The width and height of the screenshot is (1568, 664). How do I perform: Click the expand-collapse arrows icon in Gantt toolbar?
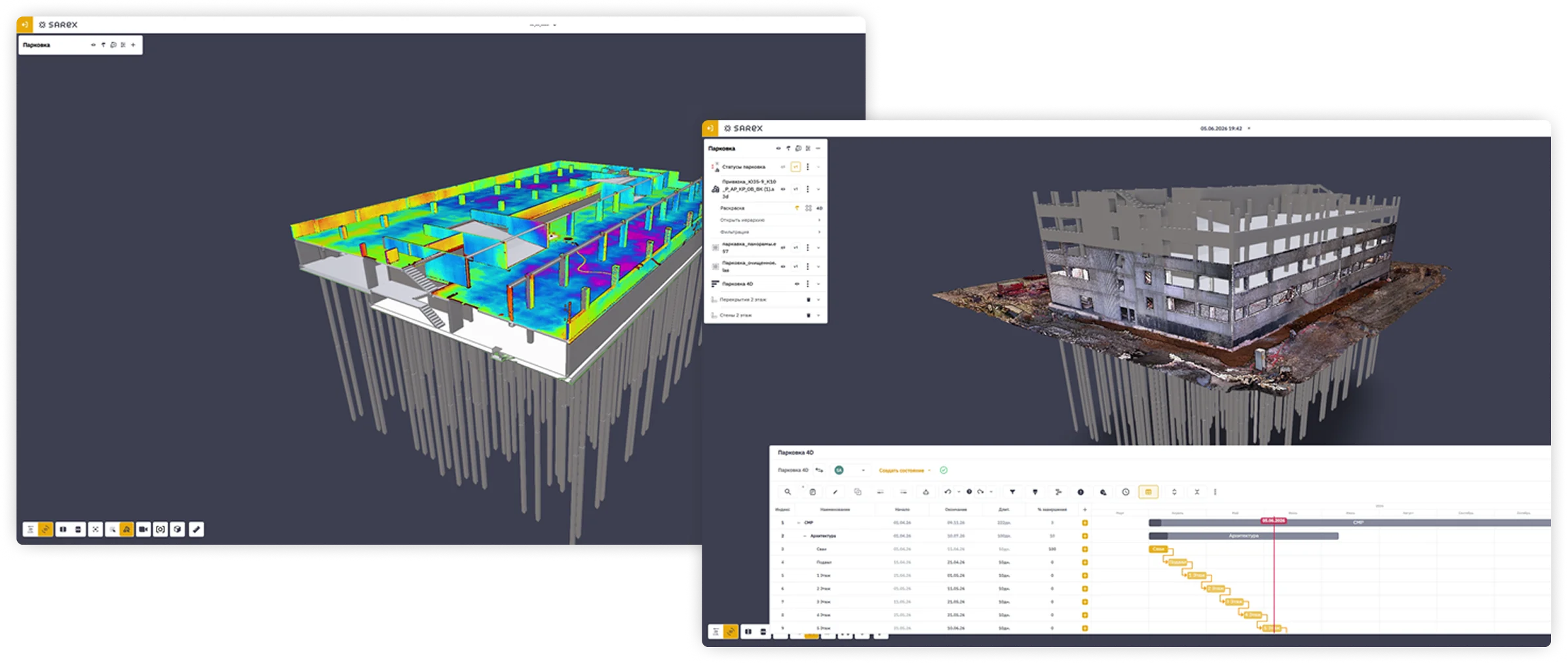[1174, 492]
